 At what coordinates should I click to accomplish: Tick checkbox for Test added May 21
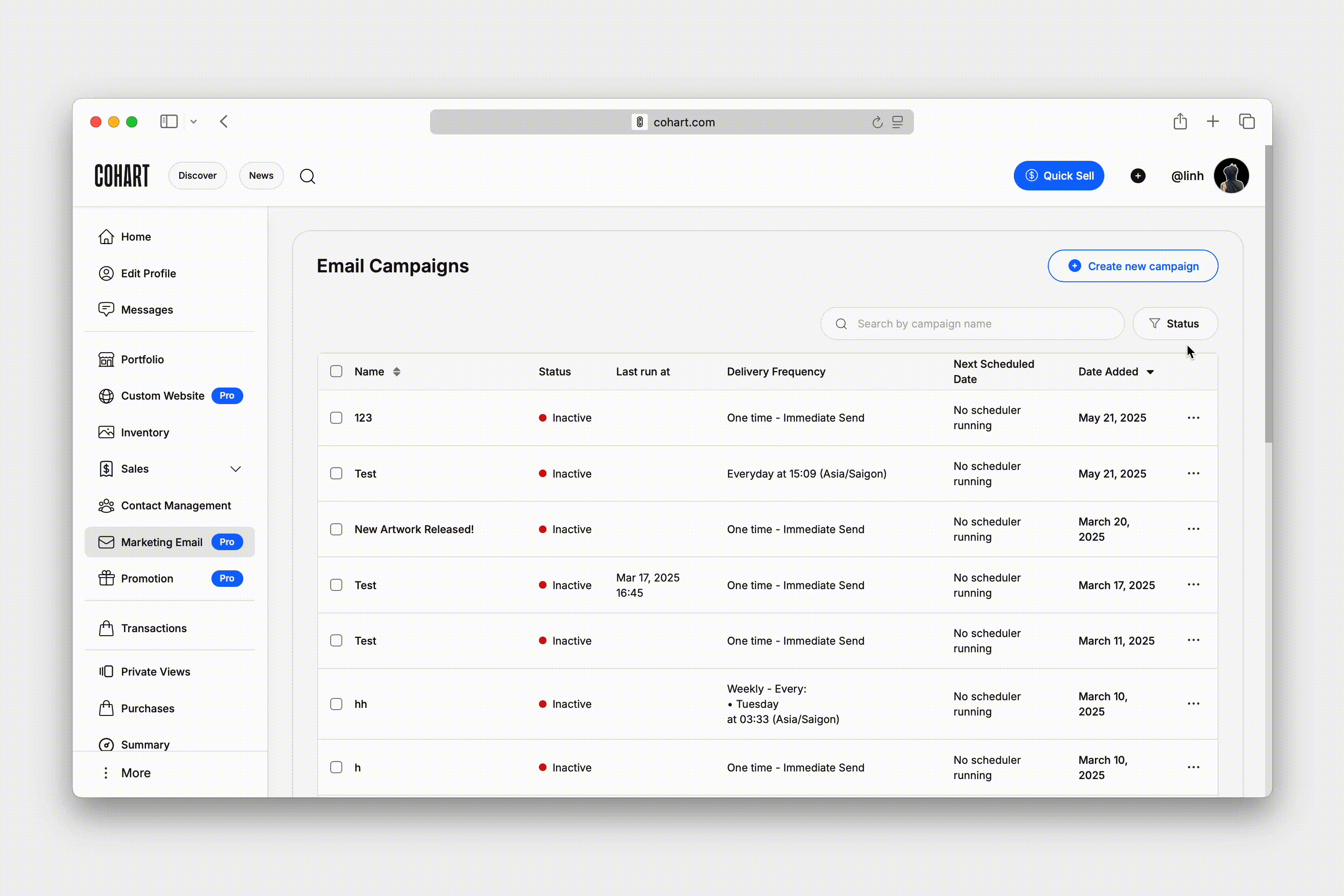(336, 474)
